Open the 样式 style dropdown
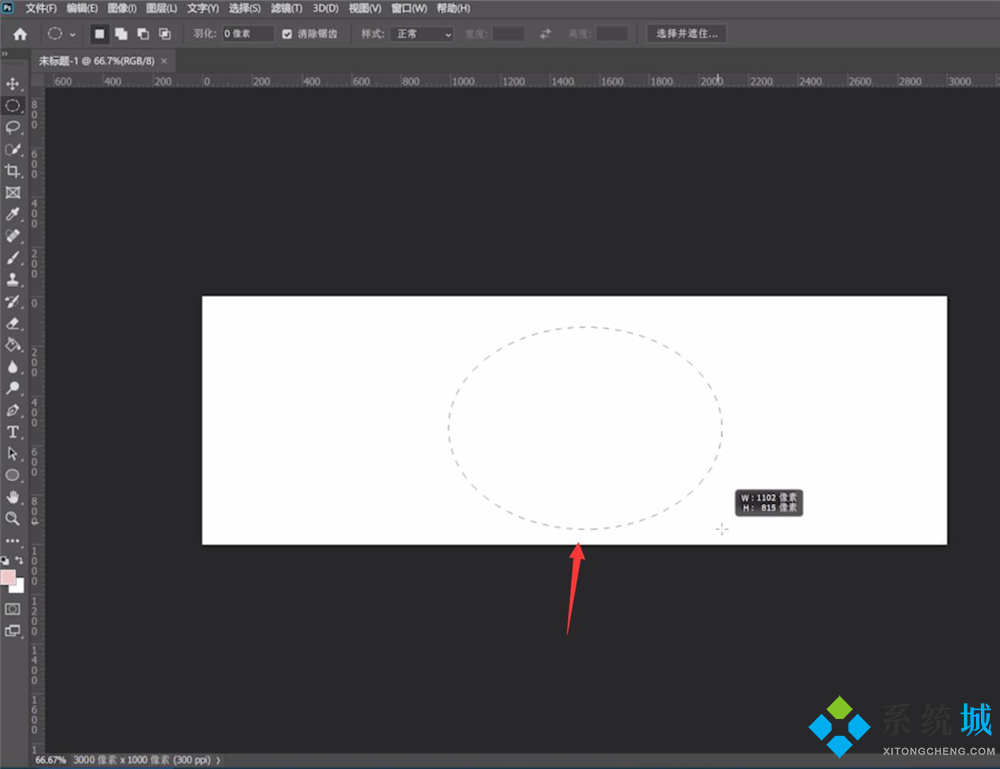Screen dimensions: 1000x769 (x=422, y=34)
